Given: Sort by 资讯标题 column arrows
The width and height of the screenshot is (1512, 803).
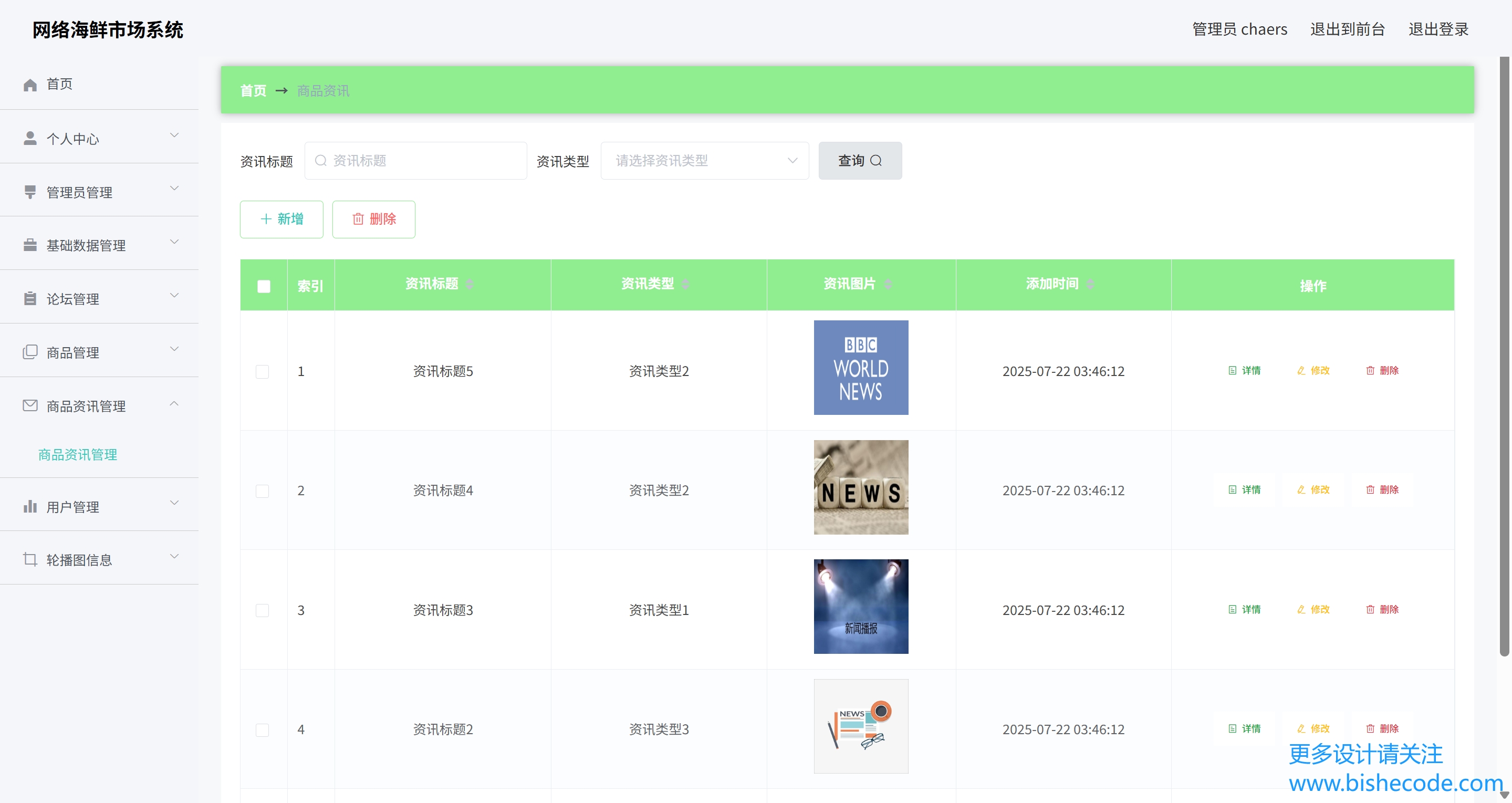Looking at the screenshot, I should [470, 284].
